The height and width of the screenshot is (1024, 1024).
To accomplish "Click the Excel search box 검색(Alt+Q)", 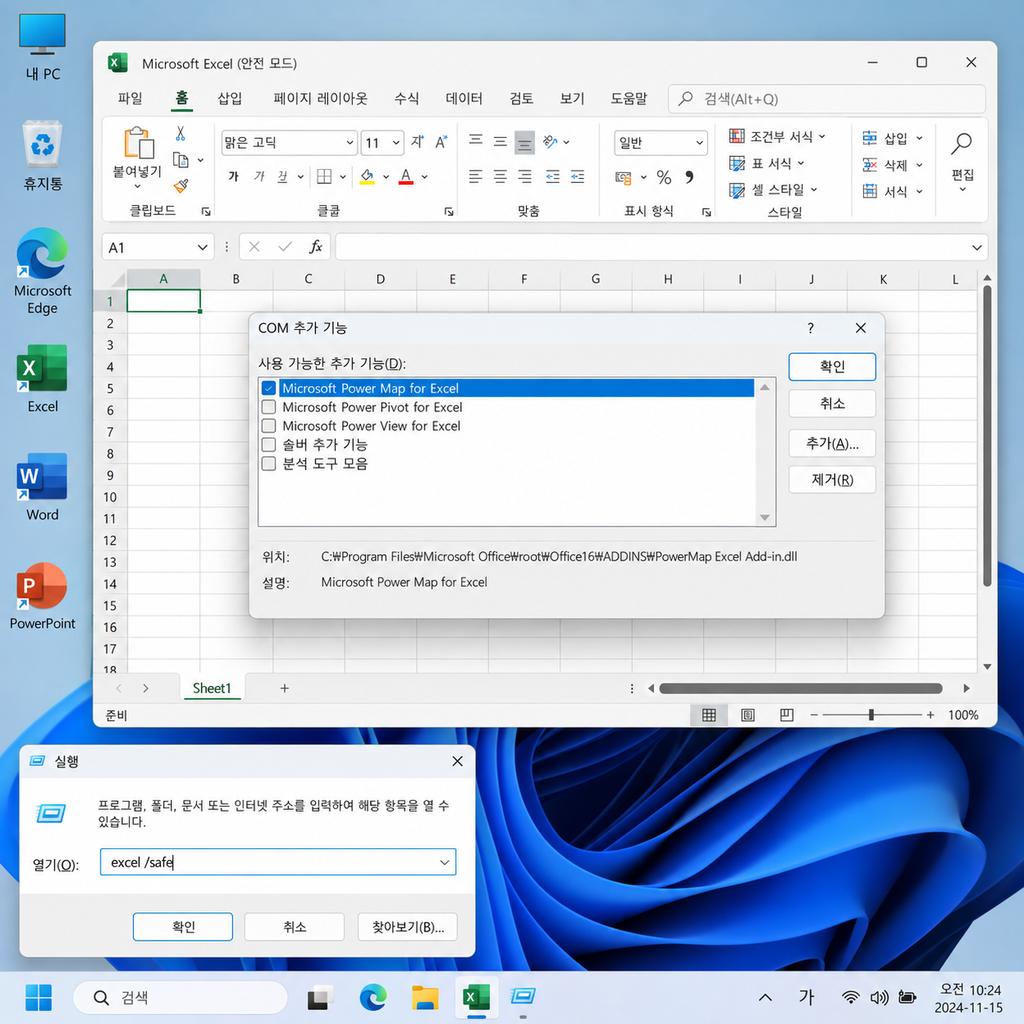I will pos(827,99).
